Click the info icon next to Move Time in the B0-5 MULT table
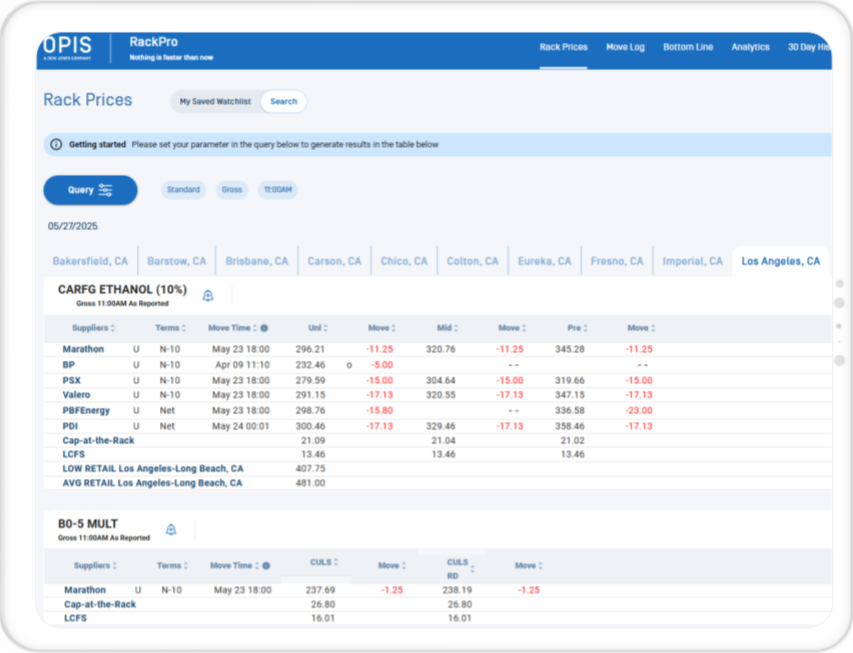 pos(264,566)
